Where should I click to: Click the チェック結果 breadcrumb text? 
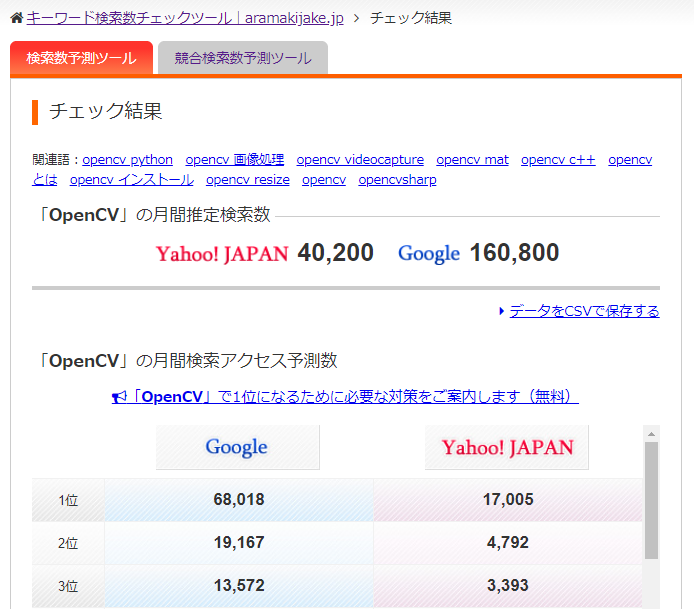tap(411, 18)
